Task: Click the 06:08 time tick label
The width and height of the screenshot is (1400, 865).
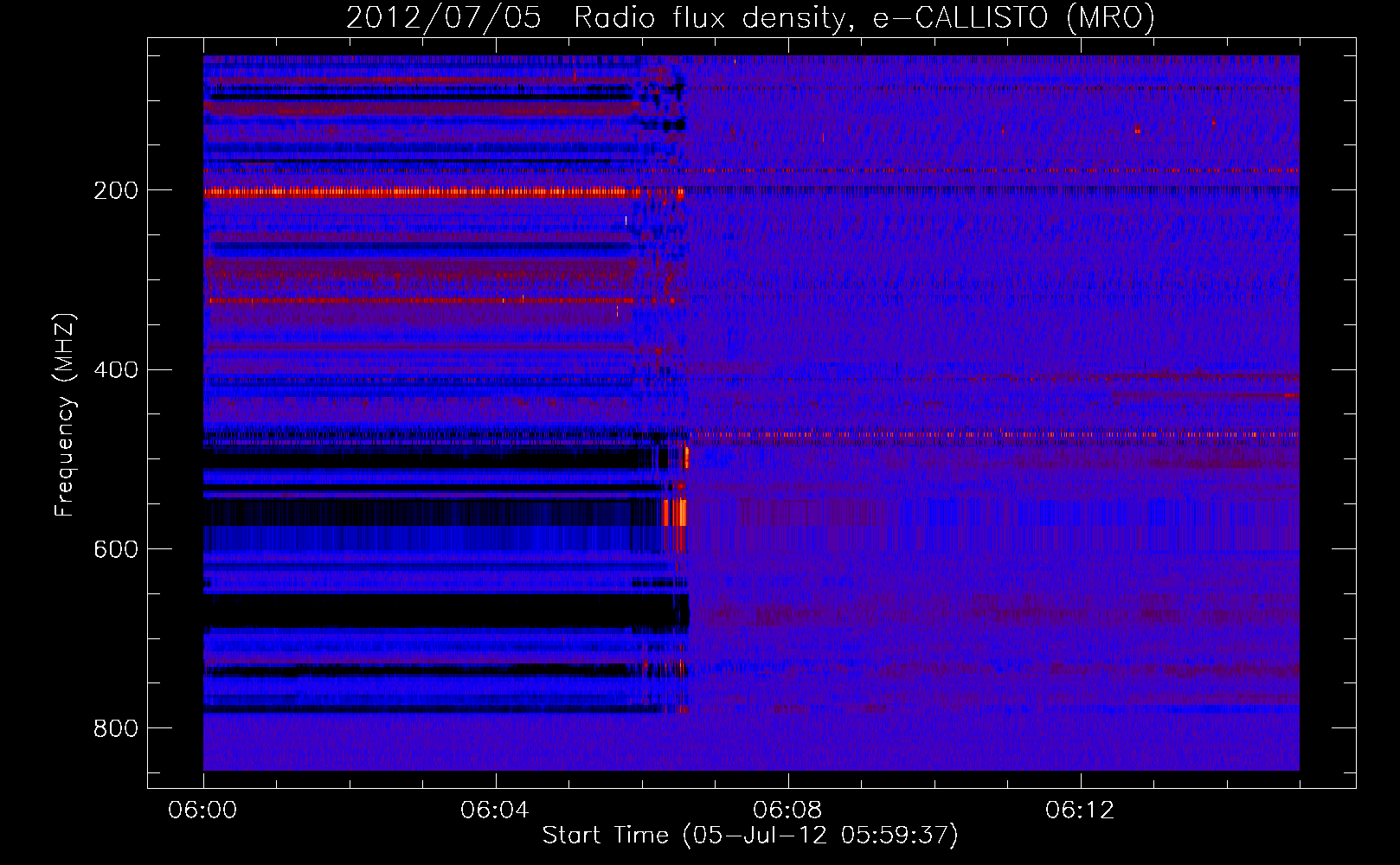Action: coord(788,811)
